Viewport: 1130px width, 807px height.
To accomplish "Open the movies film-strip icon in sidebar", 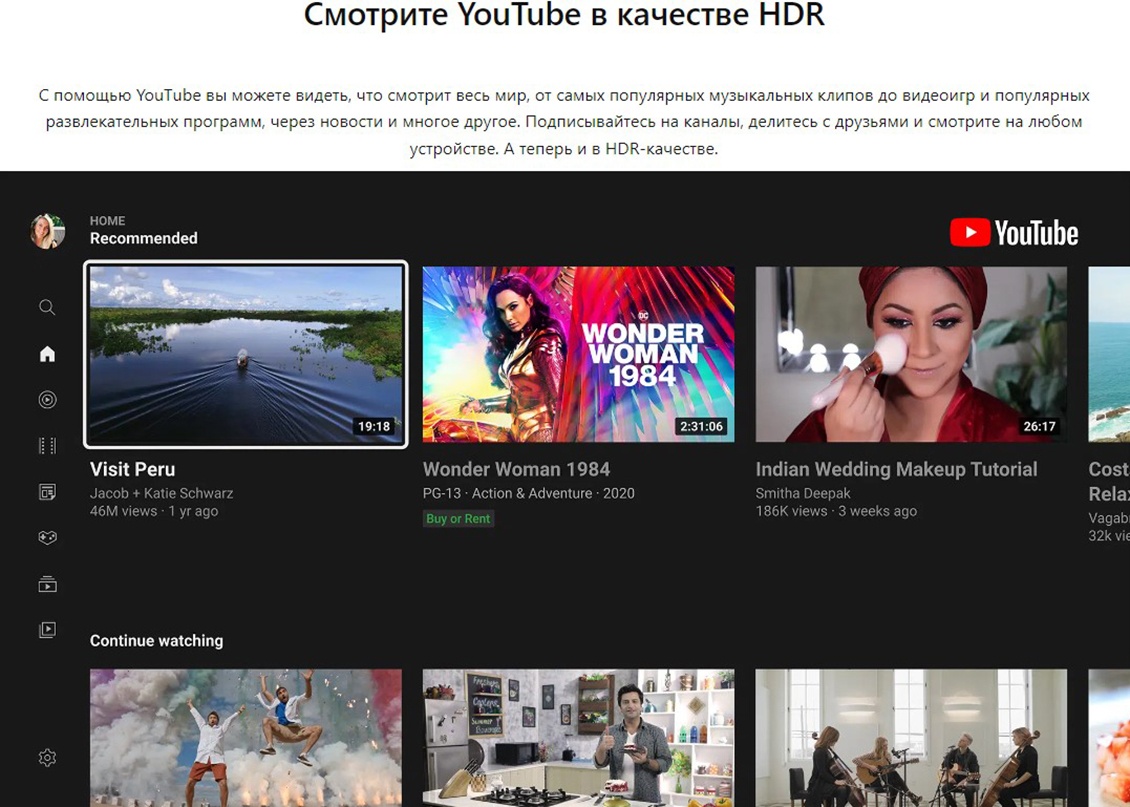I will pos(47,446).
